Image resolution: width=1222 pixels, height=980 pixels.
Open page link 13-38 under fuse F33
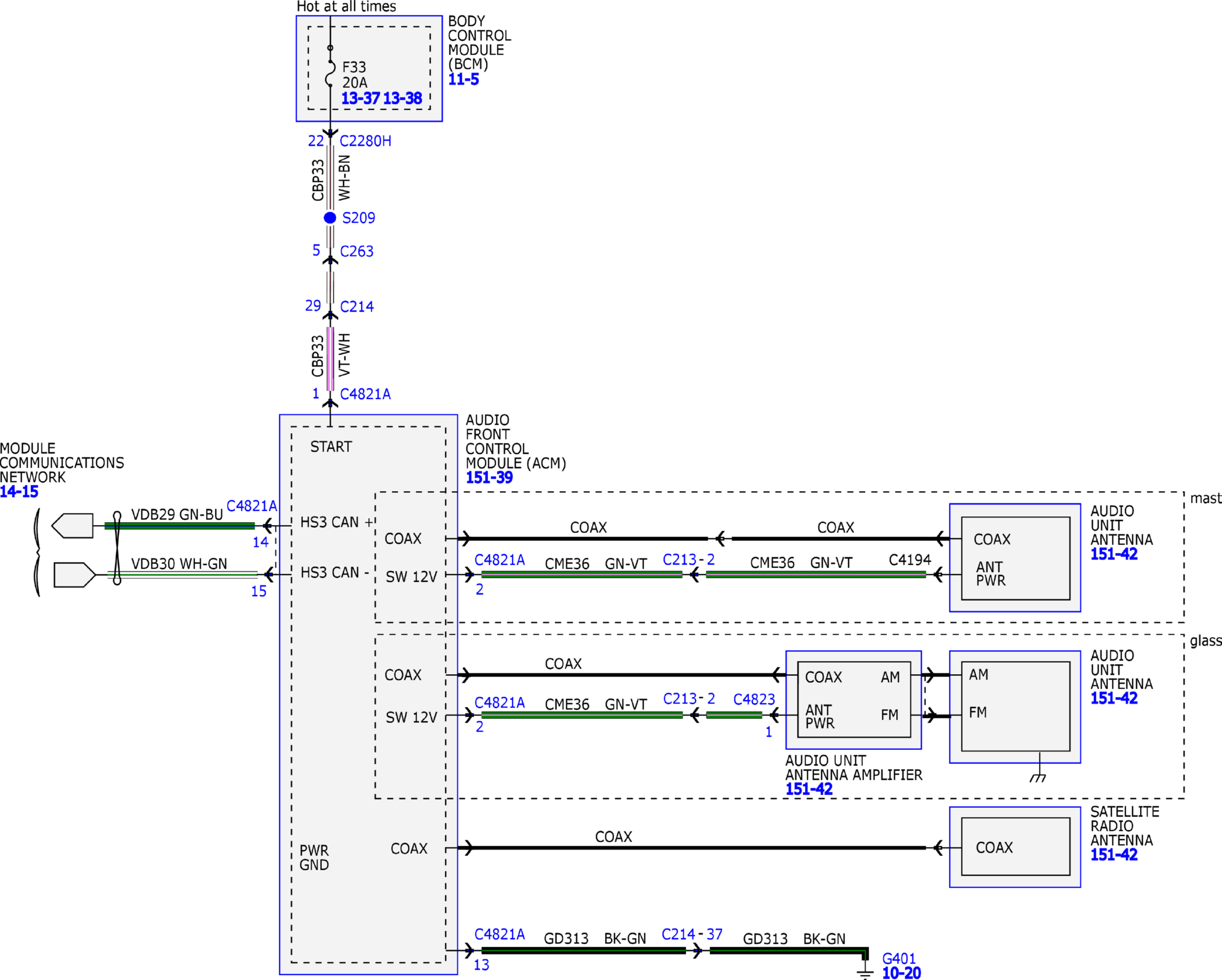pos(402,99)
